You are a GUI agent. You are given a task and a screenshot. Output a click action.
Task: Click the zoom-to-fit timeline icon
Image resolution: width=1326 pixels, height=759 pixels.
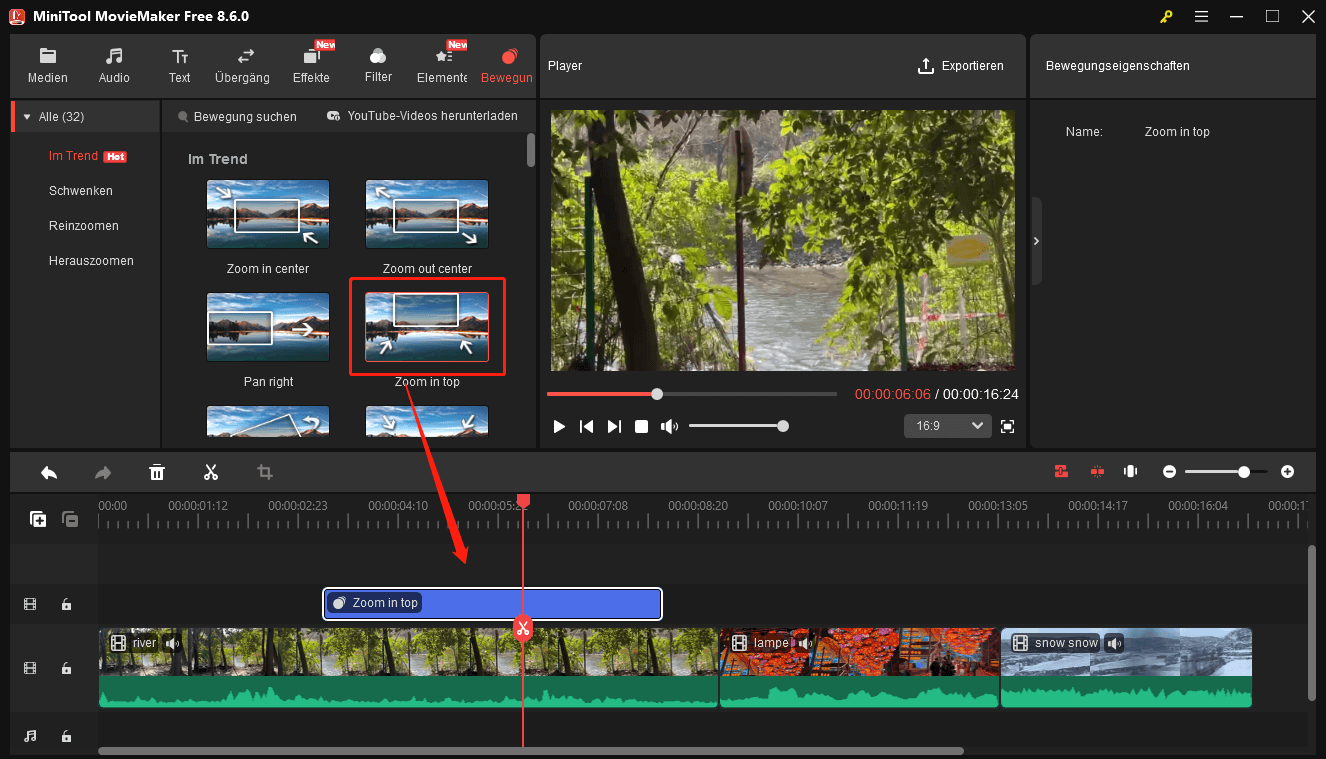point(1130,471)
